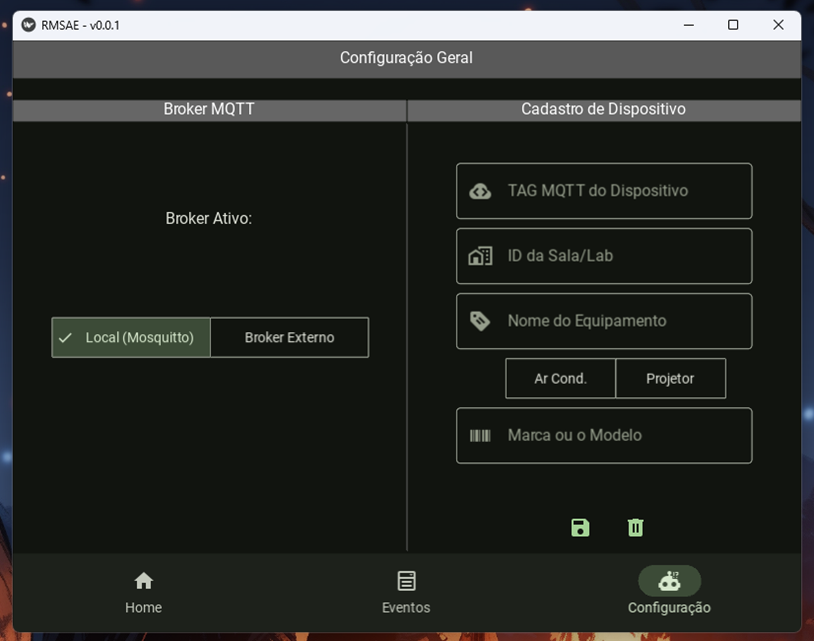Choose Ar Cond. equipment type
Viewport: 814px width, 641px height.
[x=561, y=378]
